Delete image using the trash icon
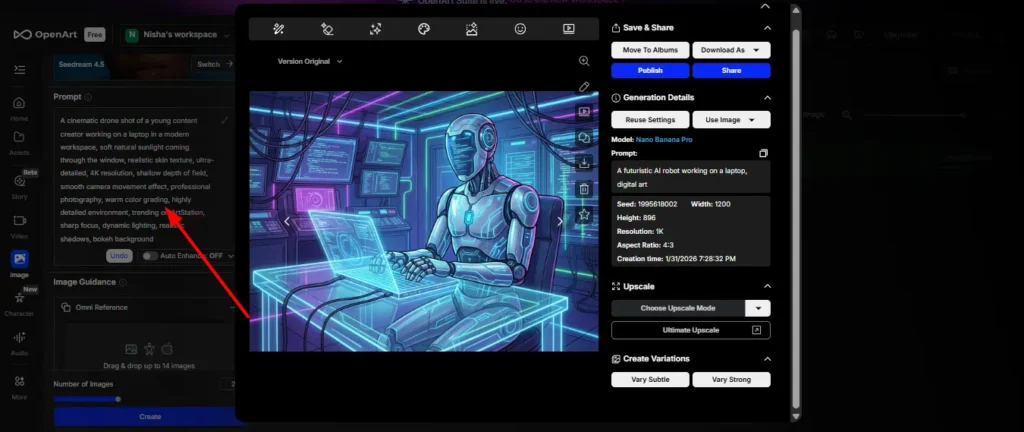The height and width of the screenshot is (432, 1024). click(584, 189)
